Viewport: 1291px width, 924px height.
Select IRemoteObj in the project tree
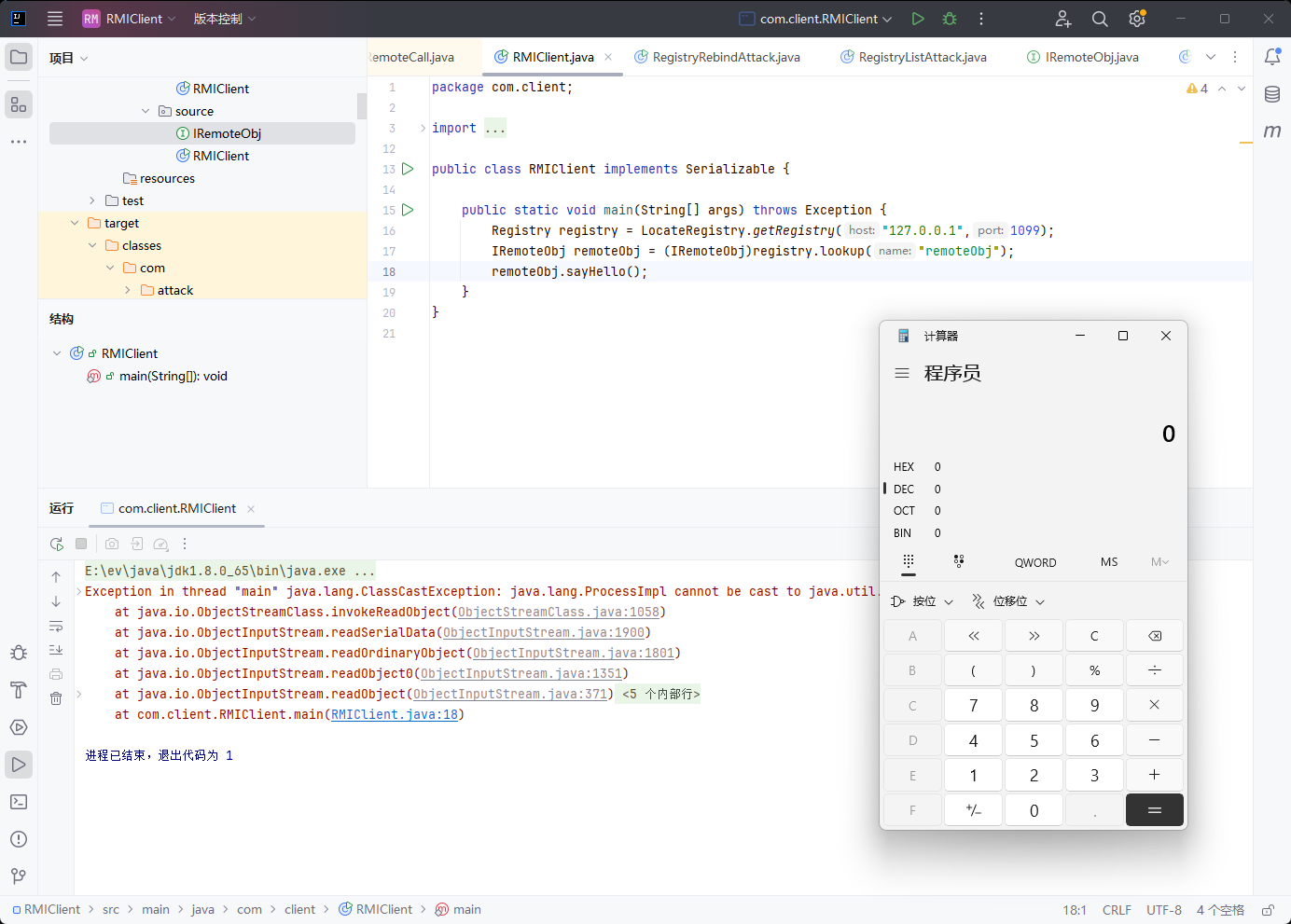pyautogui.click(x=201, y=133)
